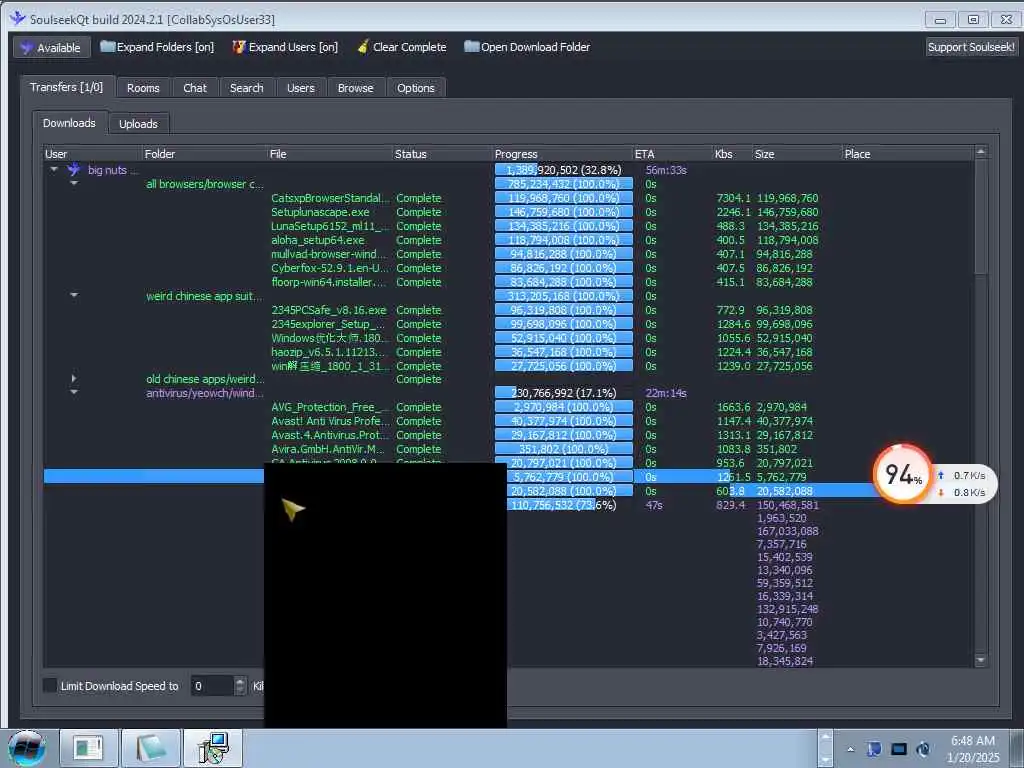This screenshot has width=1024, height=768.
Task: Expand old chinese apps folder
Action: pos(74,379)
